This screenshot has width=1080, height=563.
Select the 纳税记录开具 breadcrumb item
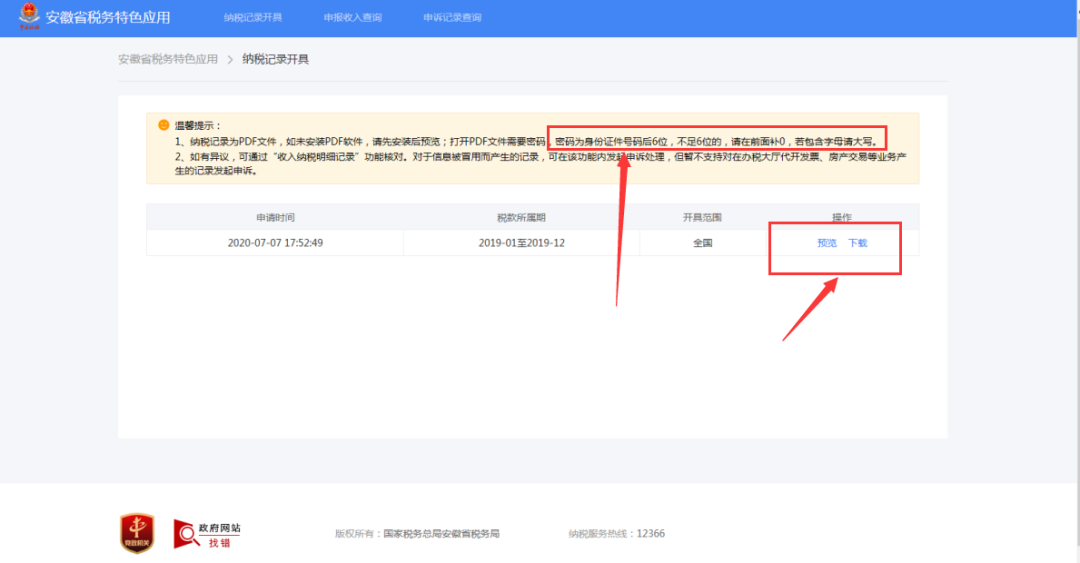(x=276, y=59)
